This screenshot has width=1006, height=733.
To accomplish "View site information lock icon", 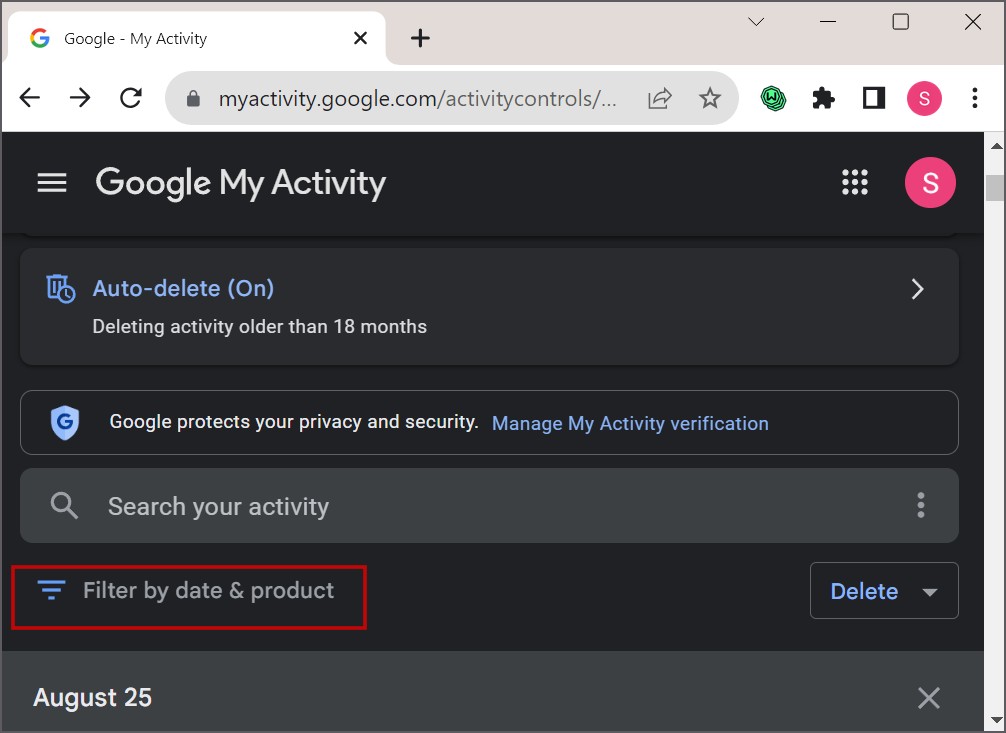I will pos(193,99).
